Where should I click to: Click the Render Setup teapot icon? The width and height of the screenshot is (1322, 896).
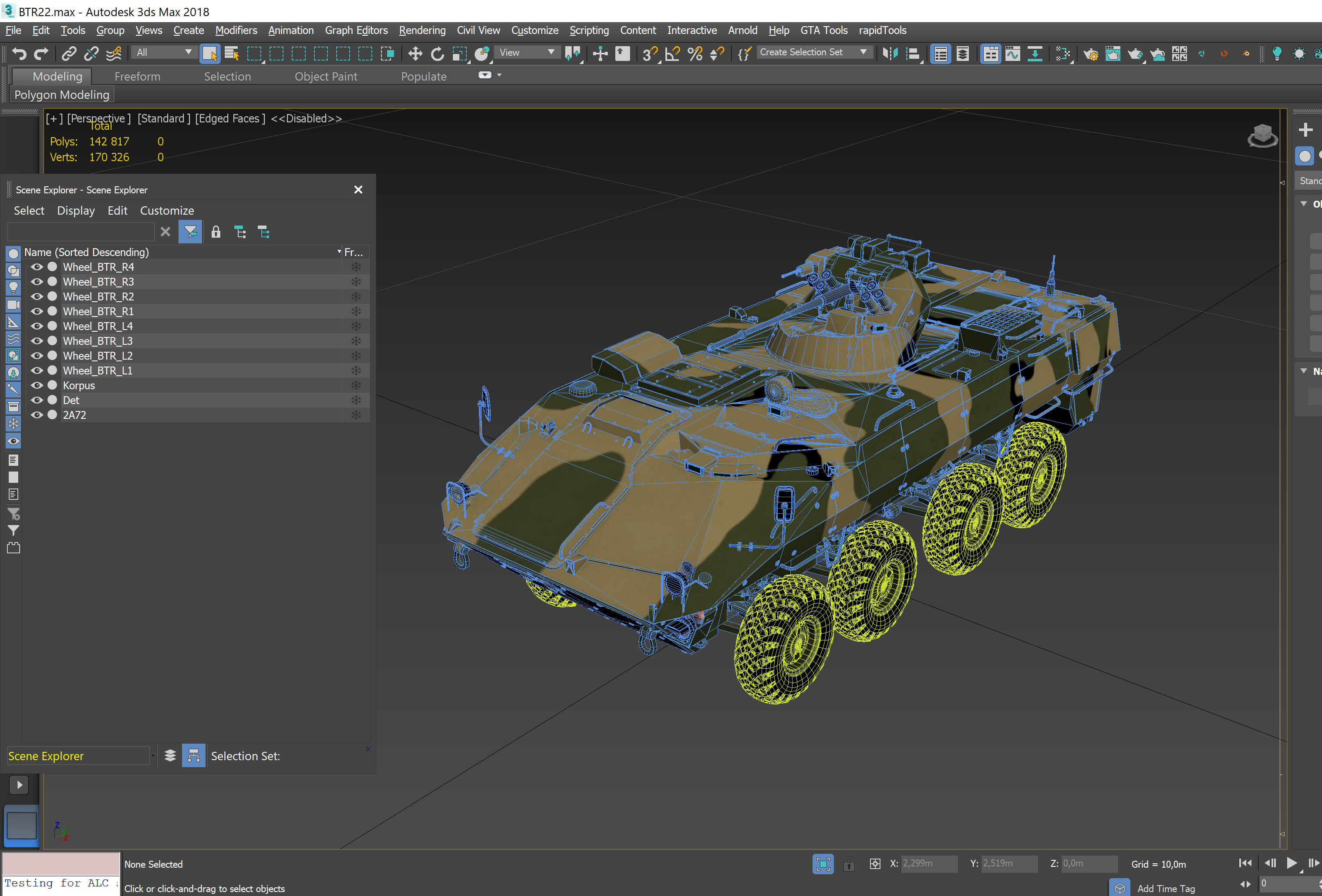click(x=1090, y=54)
